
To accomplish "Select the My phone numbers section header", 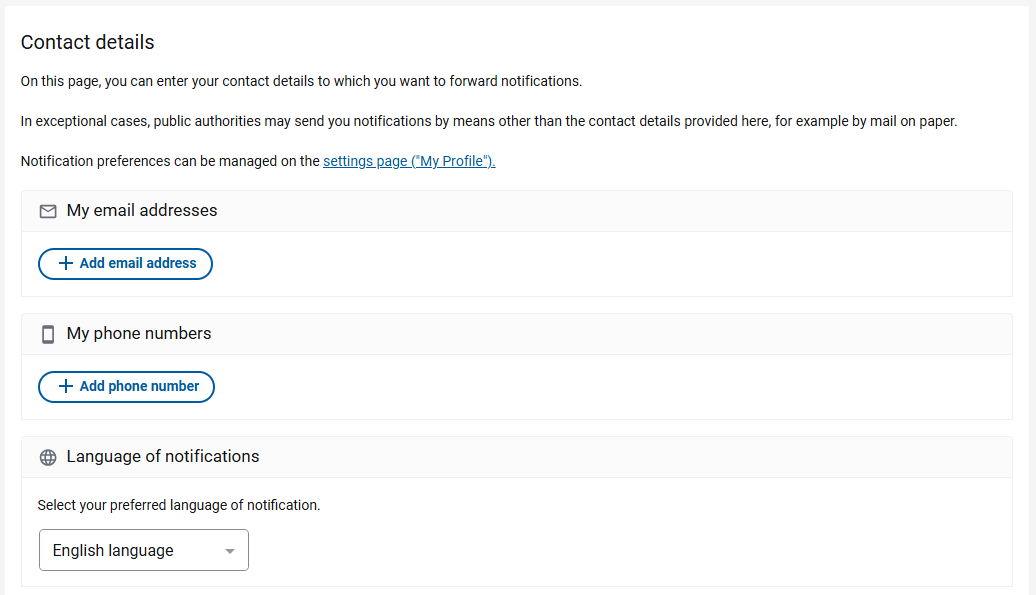I will pos(139,334).
